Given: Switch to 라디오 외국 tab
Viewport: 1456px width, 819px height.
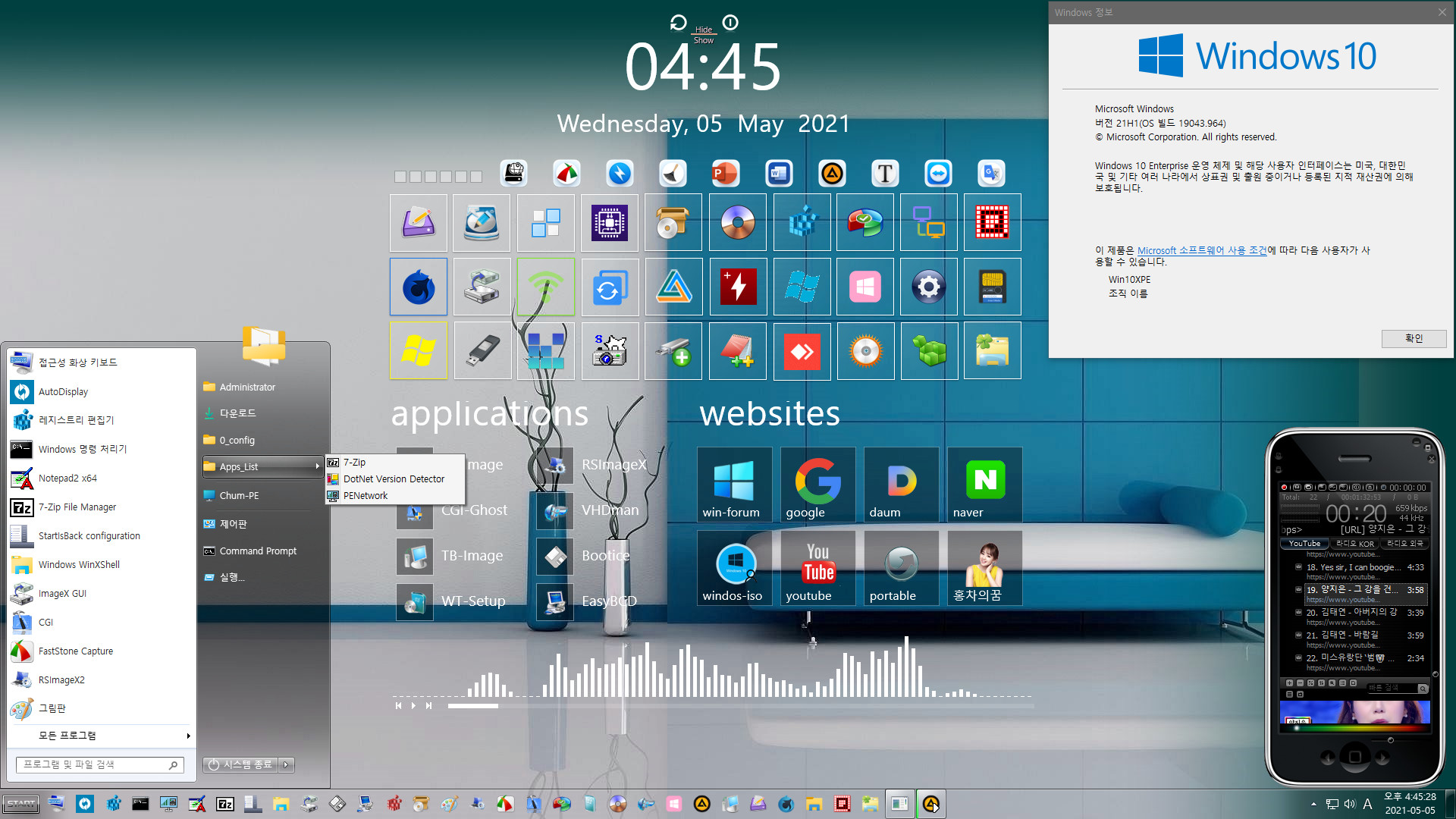Looking at the screenshot, I should tap(1404, 543).
